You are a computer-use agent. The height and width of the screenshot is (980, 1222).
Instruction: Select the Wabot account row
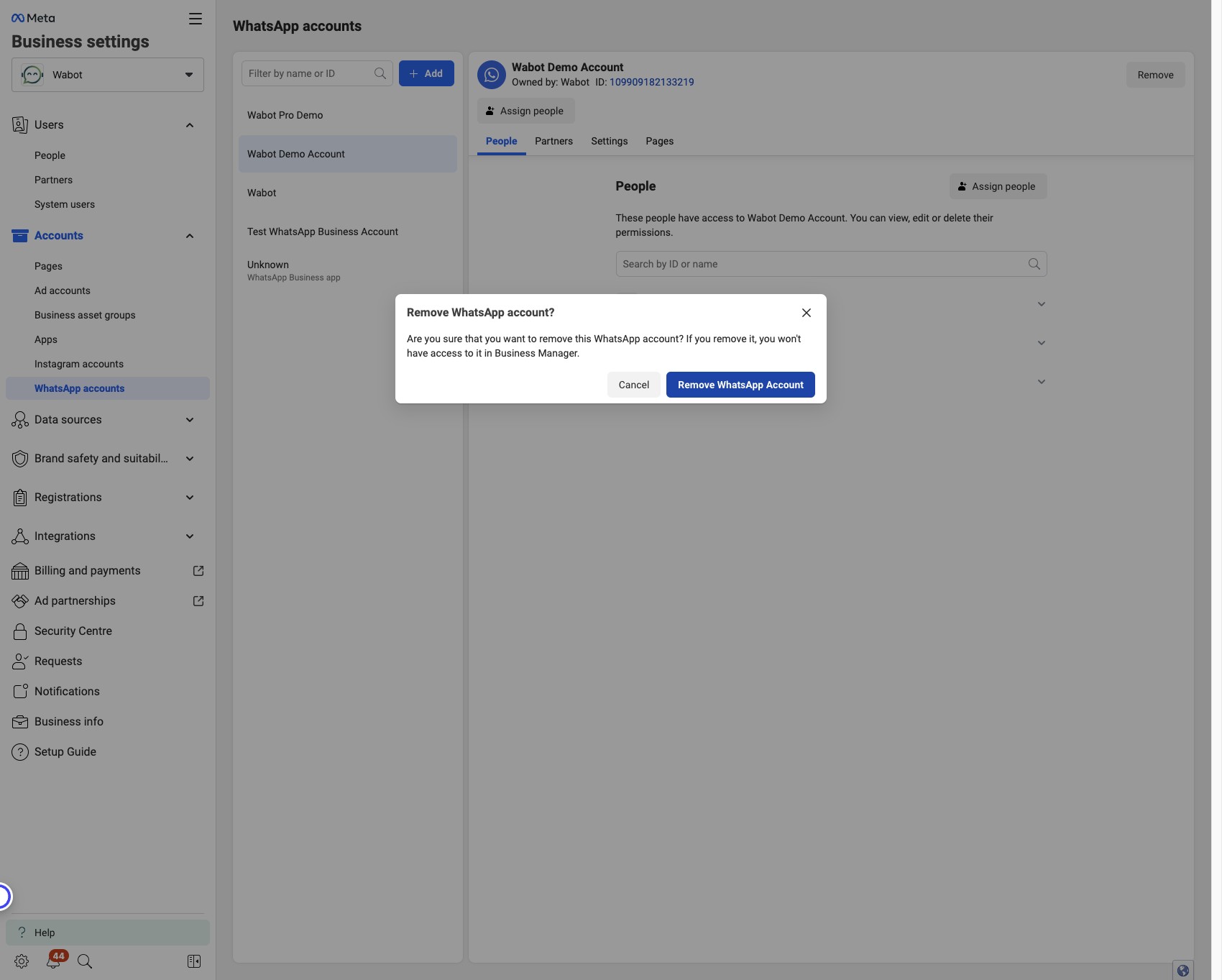pos(348,193)
